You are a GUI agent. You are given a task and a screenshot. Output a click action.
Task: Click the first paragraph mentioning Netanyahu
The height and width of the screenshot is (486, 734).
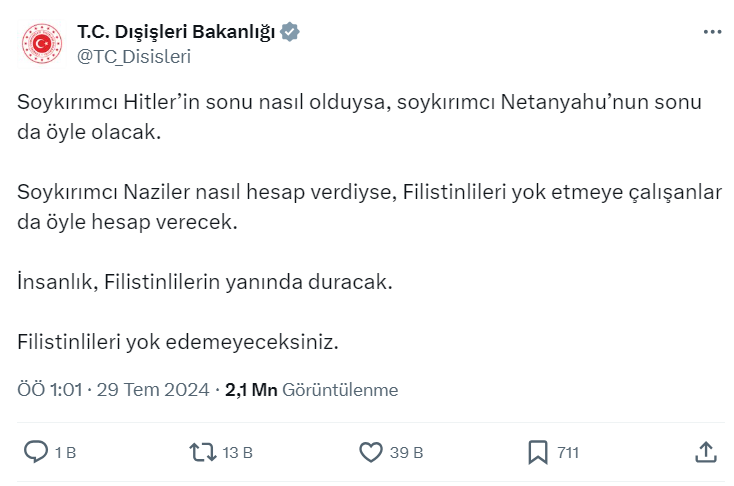coord(360,117)
